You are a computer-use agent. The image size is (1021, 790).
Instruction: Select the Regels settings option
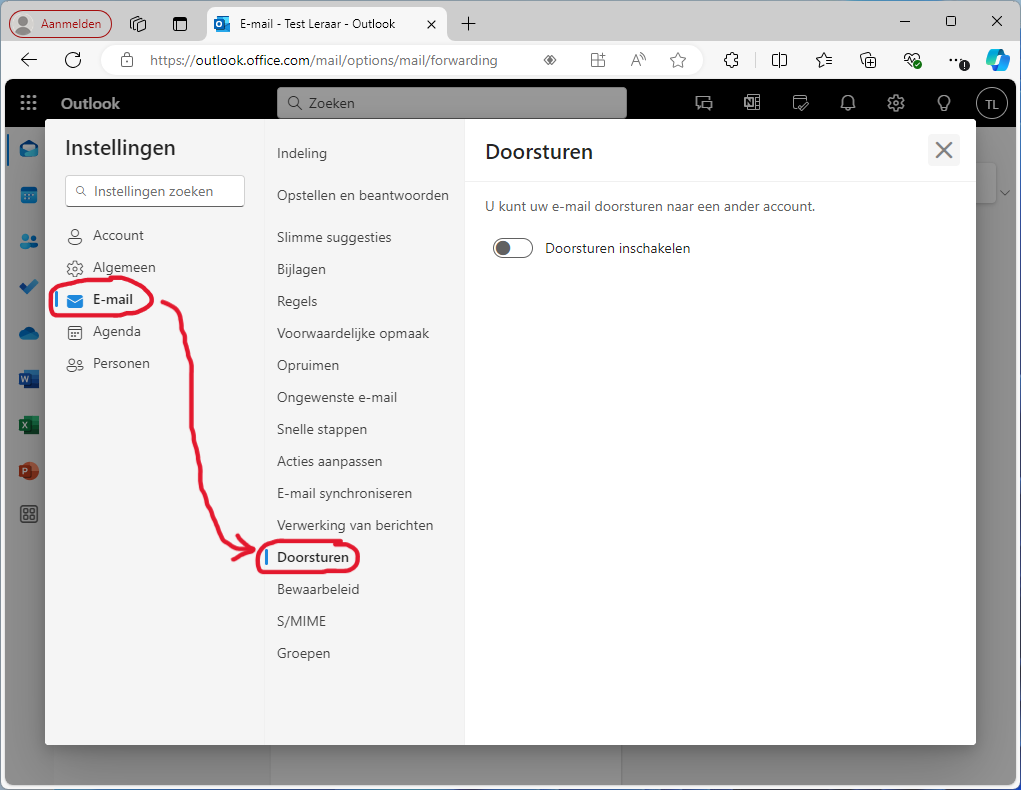(297, 301)
